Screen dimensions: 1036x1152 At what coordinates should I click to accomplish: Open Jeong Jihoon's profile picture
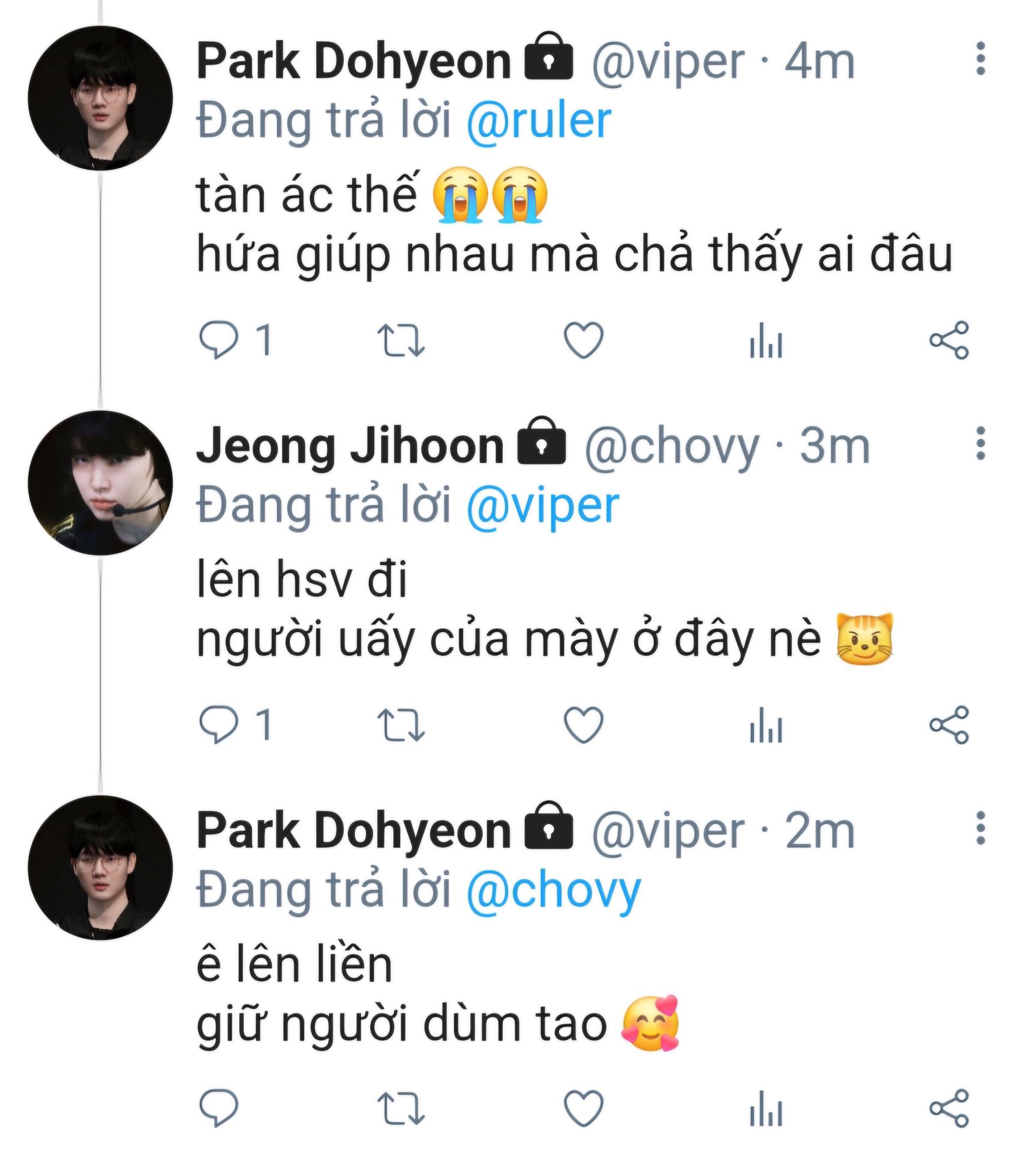(100, 482)
